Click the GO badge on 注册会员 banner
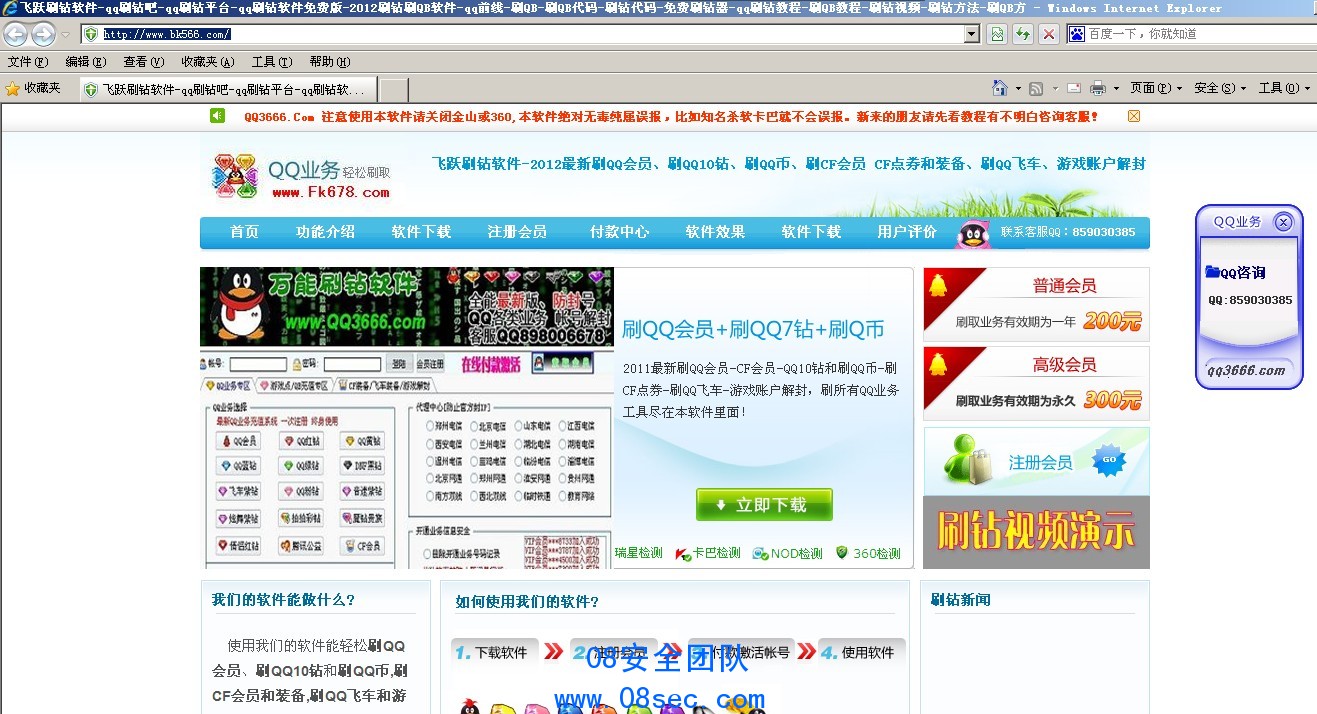Viewport: 1317px width, 714px height. (x=1108, y=461)
